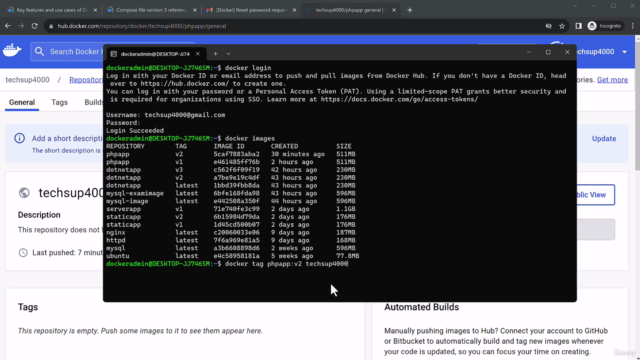Click the Repositories breadcrumb link
The image size is (640, 360).
pos(86,80)
